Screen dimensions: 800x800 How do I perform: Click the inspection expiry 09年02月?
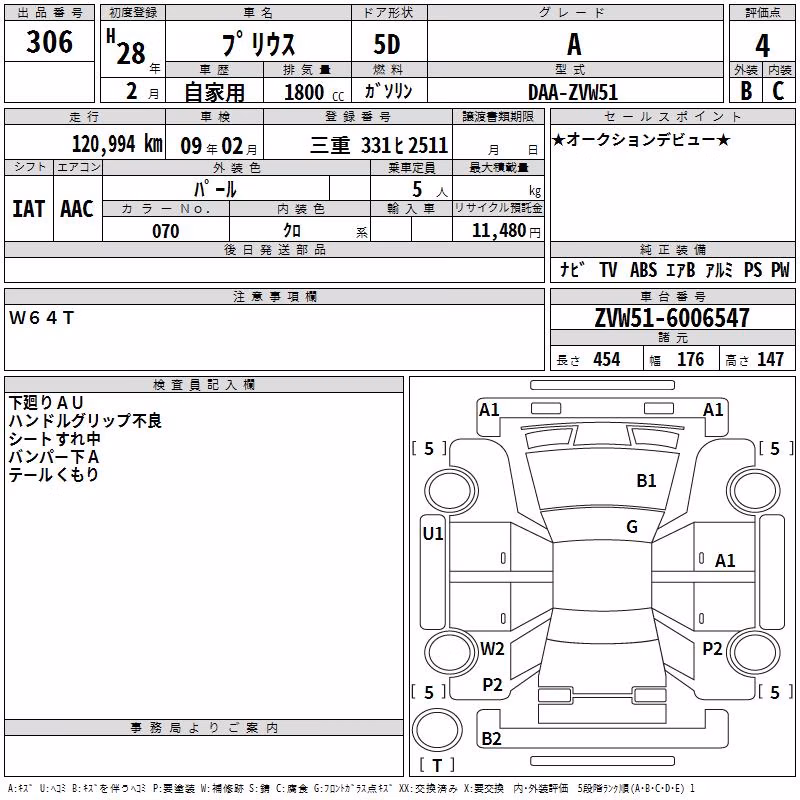click(219, 146)
